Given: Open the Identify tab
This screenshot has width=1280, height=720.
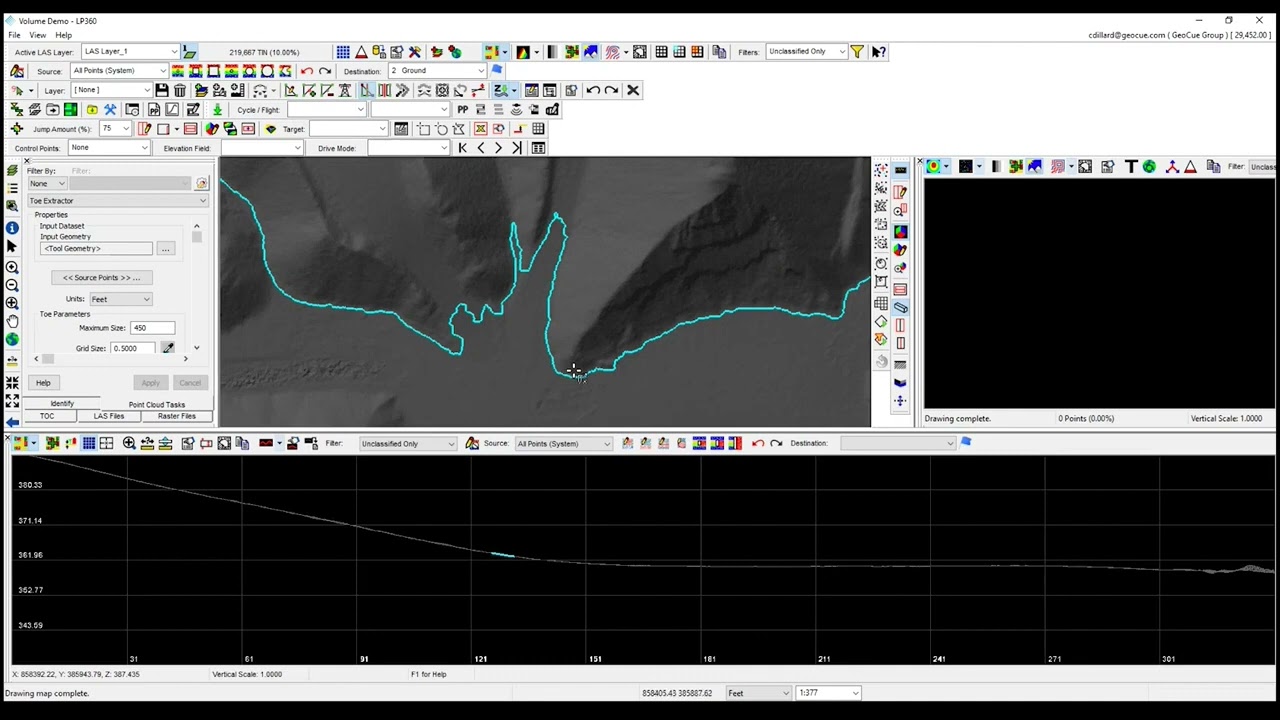Looking at the screenshot, I should [x=62, y=404].
